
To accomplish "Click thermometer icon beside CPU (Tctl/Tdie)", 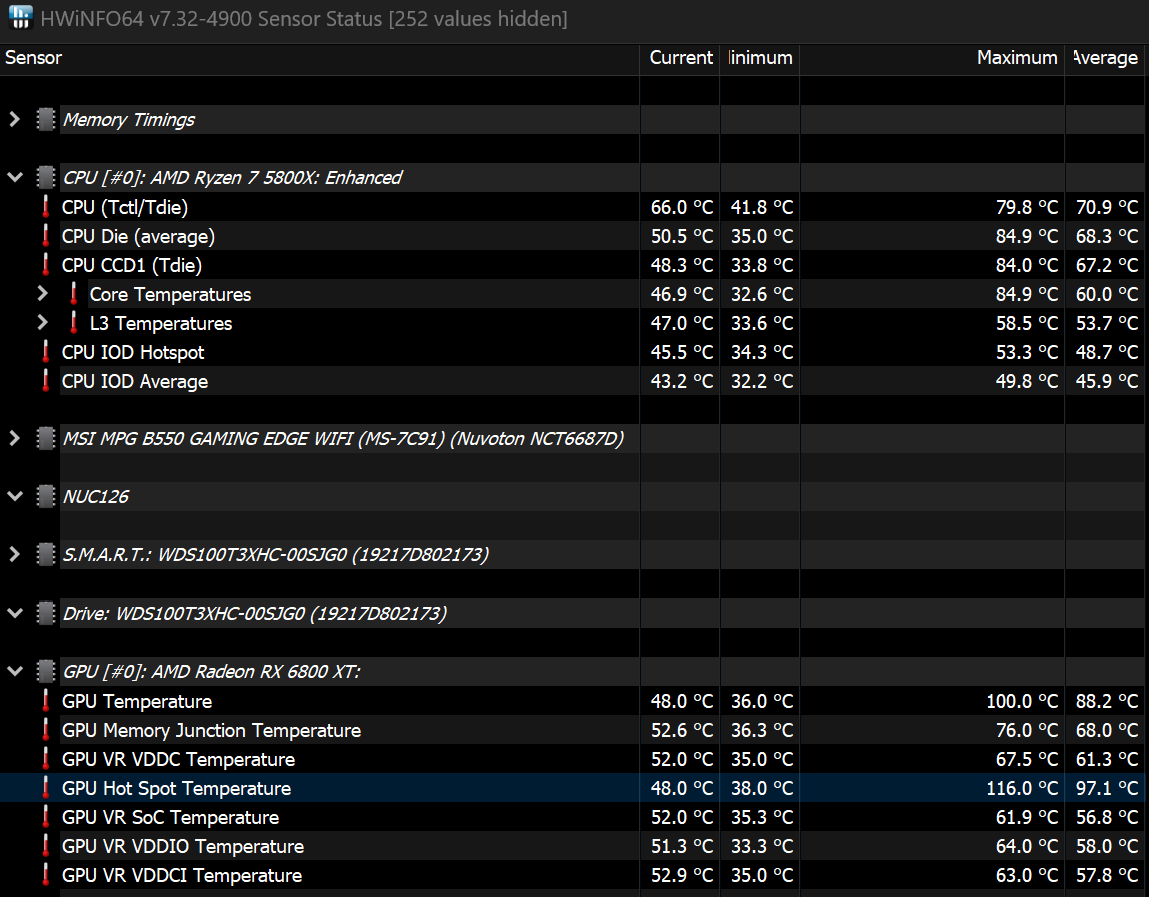I will coord(46,207).
